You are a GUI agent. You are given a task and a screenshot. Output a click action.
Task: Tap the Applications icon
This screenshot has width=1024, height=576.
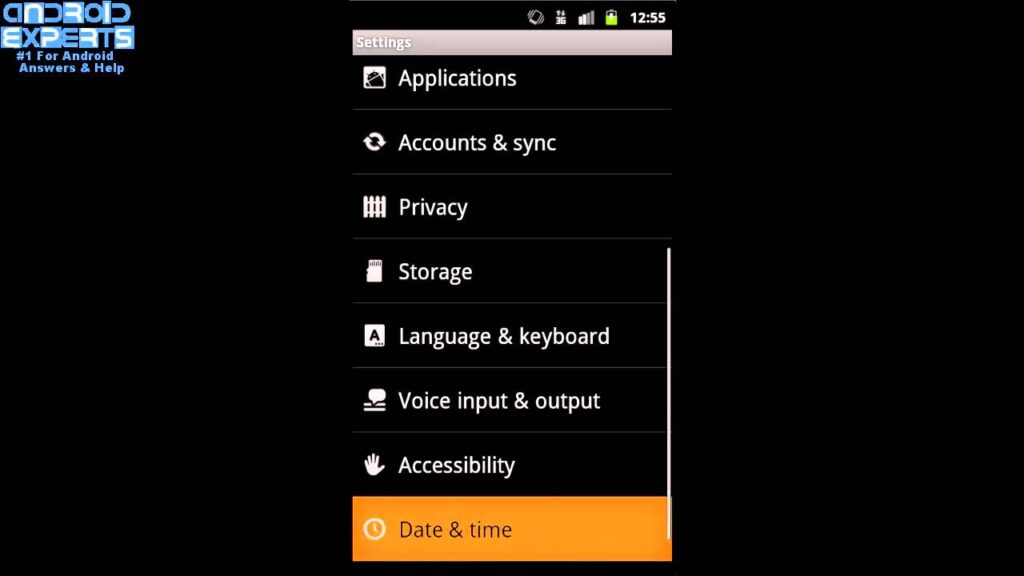374,78
